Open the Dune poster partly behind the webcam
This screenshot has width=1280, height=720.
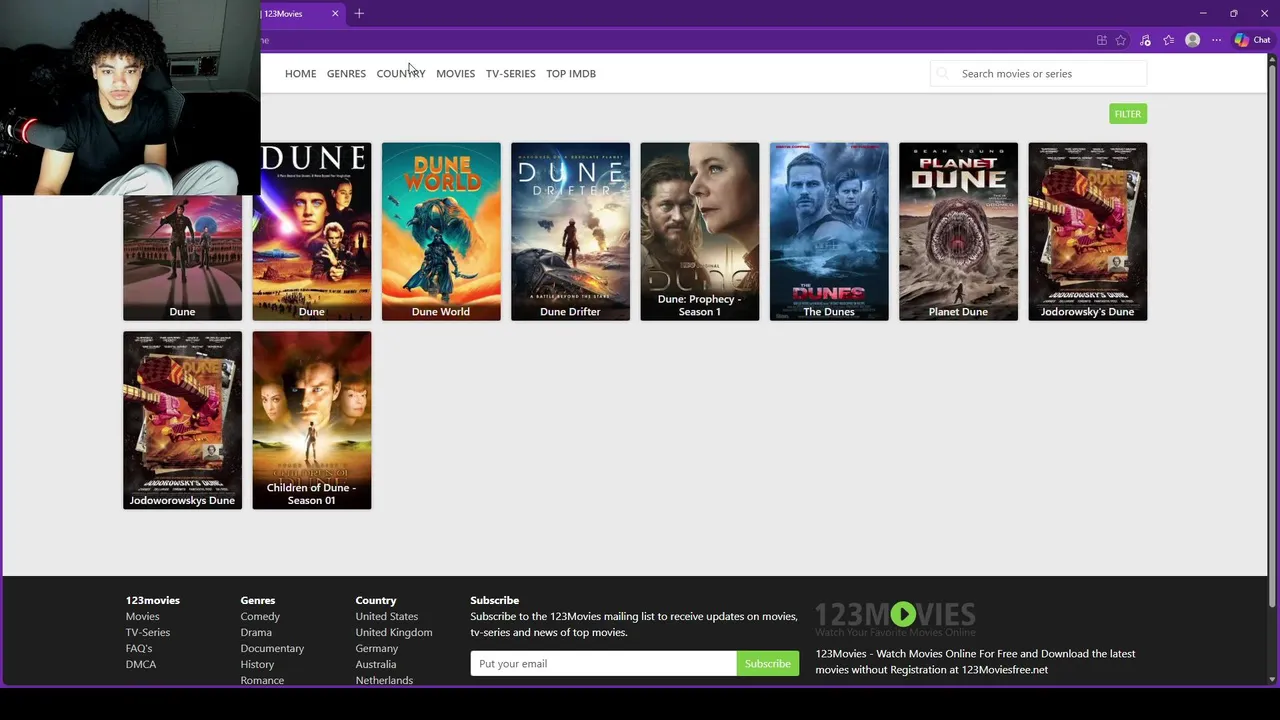click(x=182, y=258)
